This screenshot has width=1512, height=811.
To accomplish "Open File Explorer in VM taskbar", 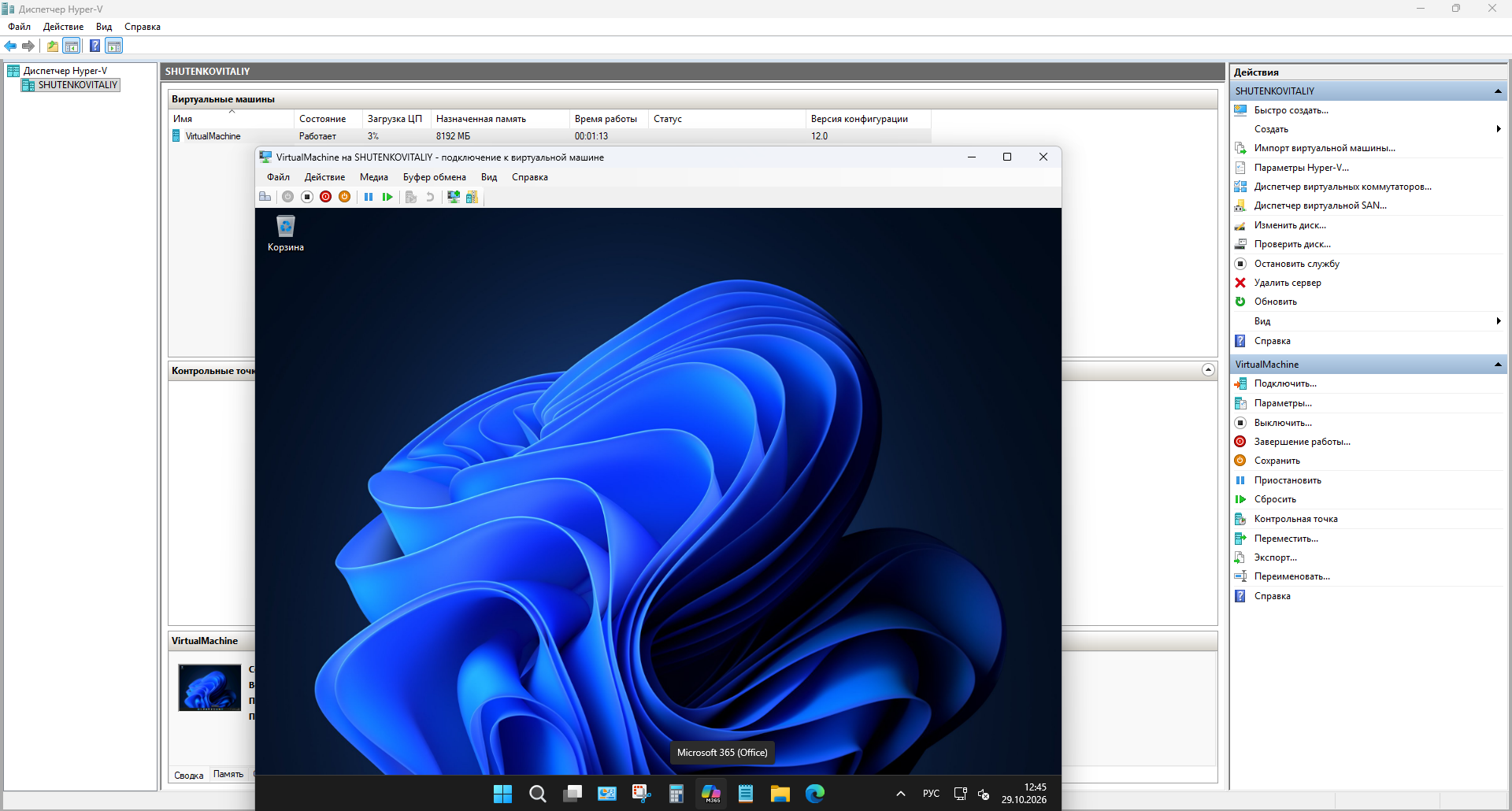I will (x=780, y=794).
